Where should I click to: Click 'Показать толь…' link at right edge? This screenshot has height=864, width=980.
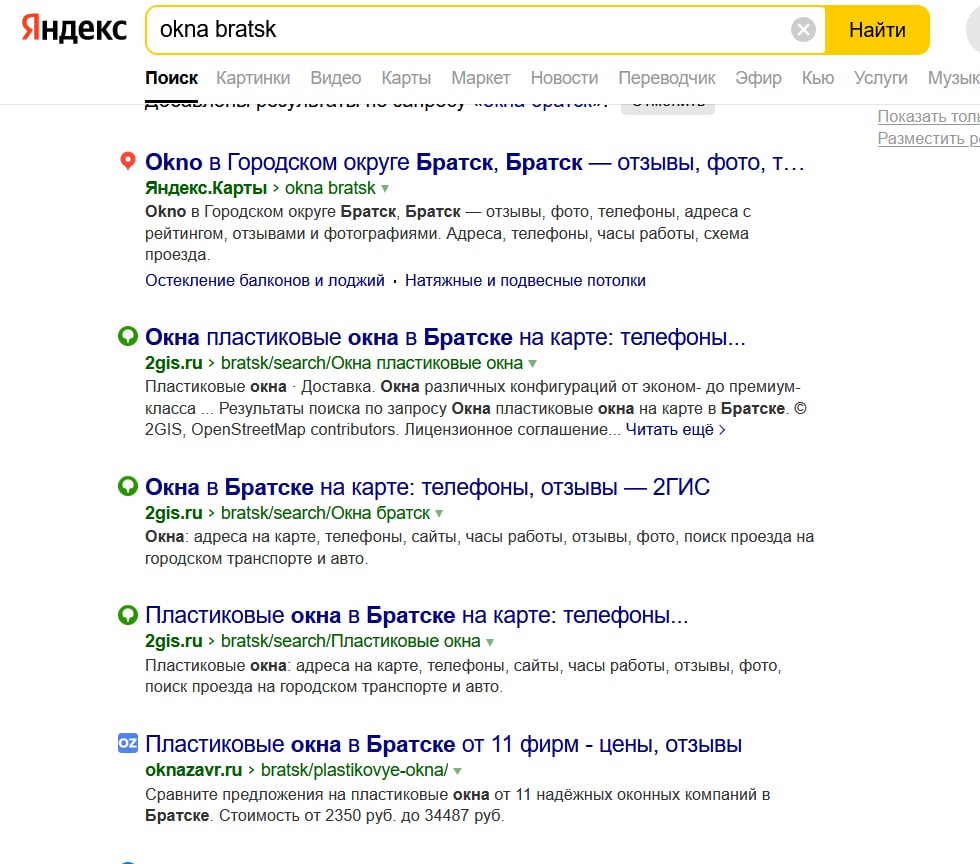tap(928, 116)
